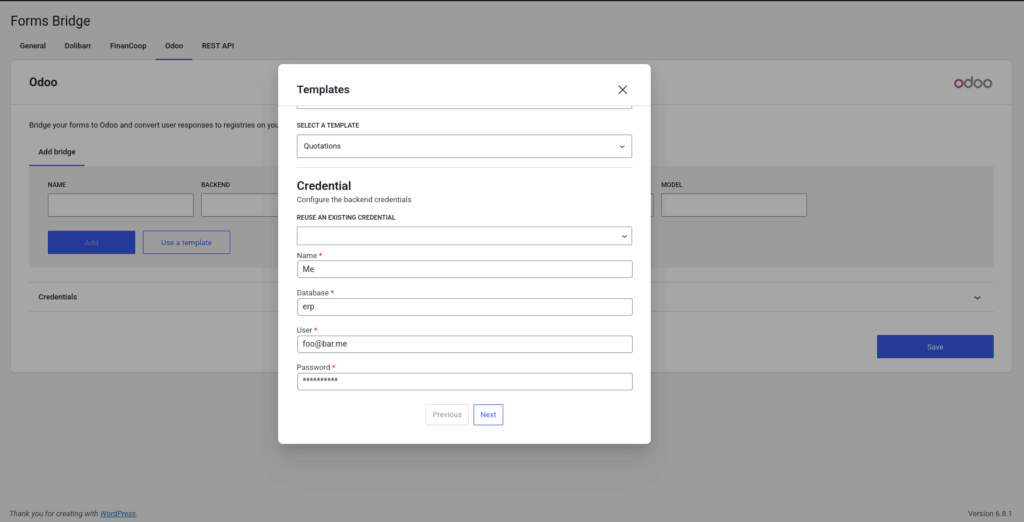Focus the Password field
This screenshot has height=522, width=1024.
tap(464, 382)
